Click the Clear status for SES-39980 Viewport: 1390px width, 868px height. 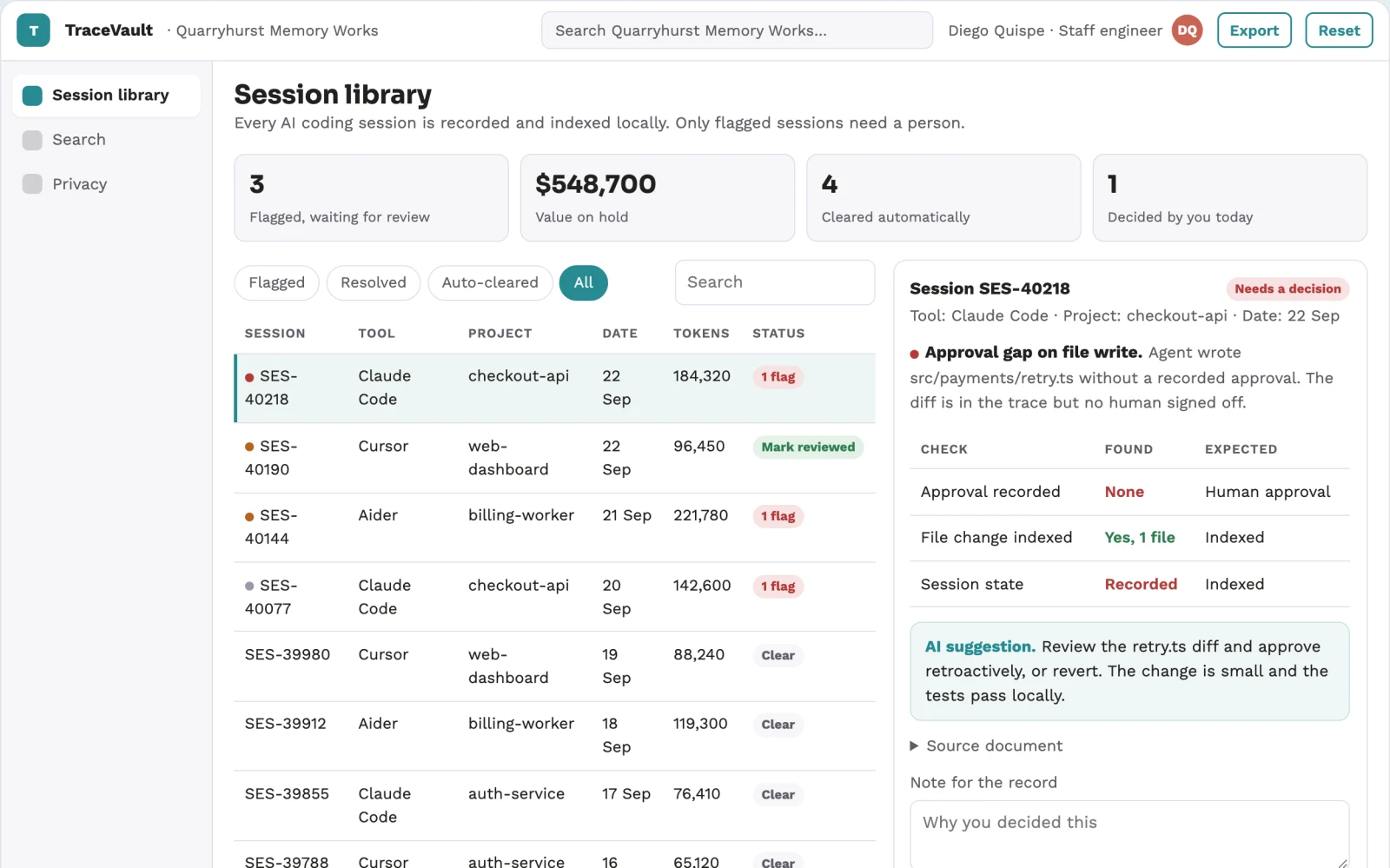(x=778, y=655)
